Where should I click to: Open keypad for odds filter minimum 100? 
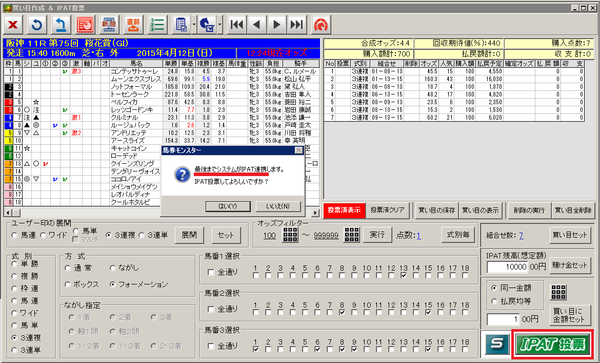[x=290, y=235]
